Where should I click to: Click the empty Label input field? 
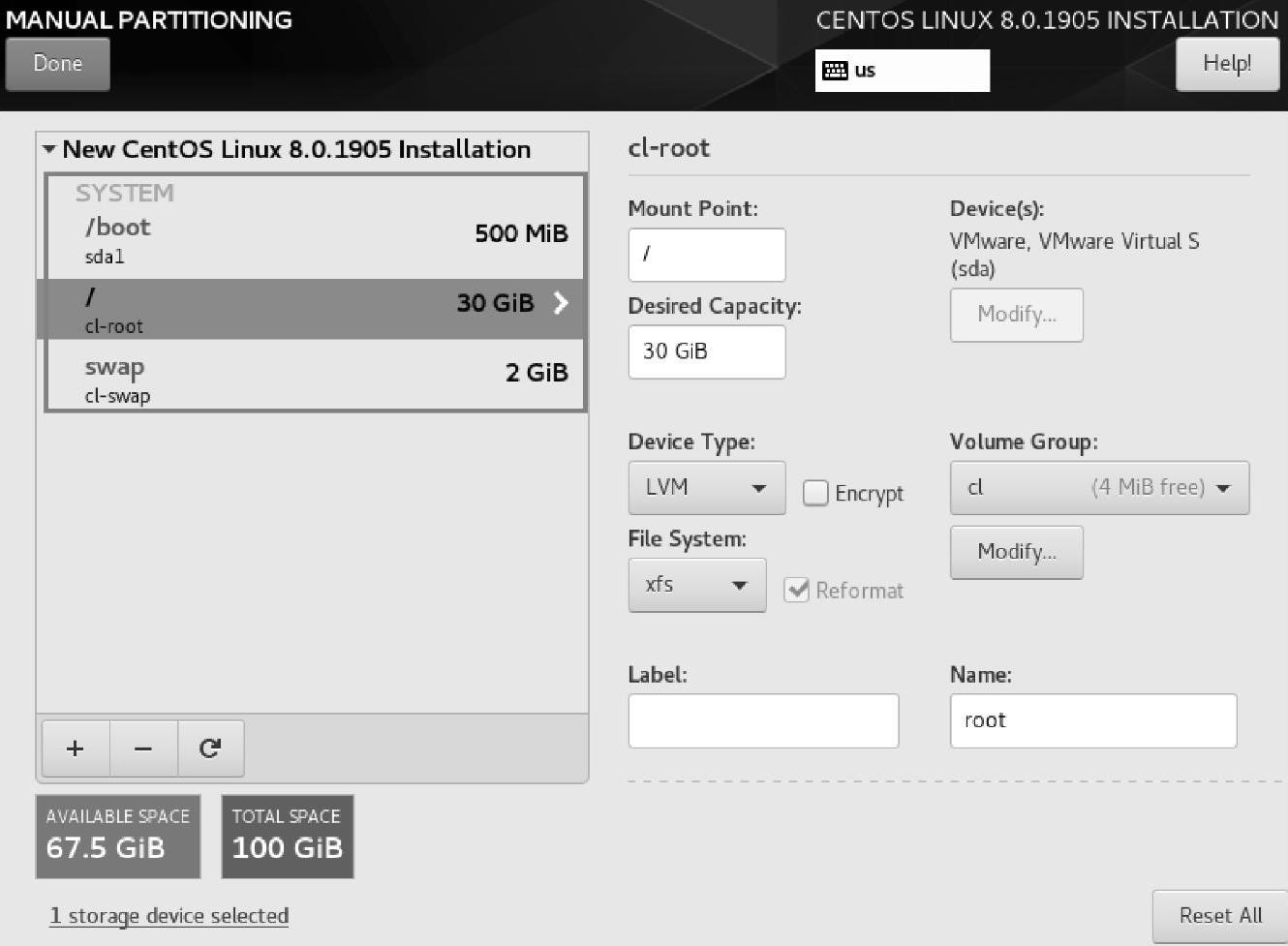pyautogui.click(x=763, y=720)
